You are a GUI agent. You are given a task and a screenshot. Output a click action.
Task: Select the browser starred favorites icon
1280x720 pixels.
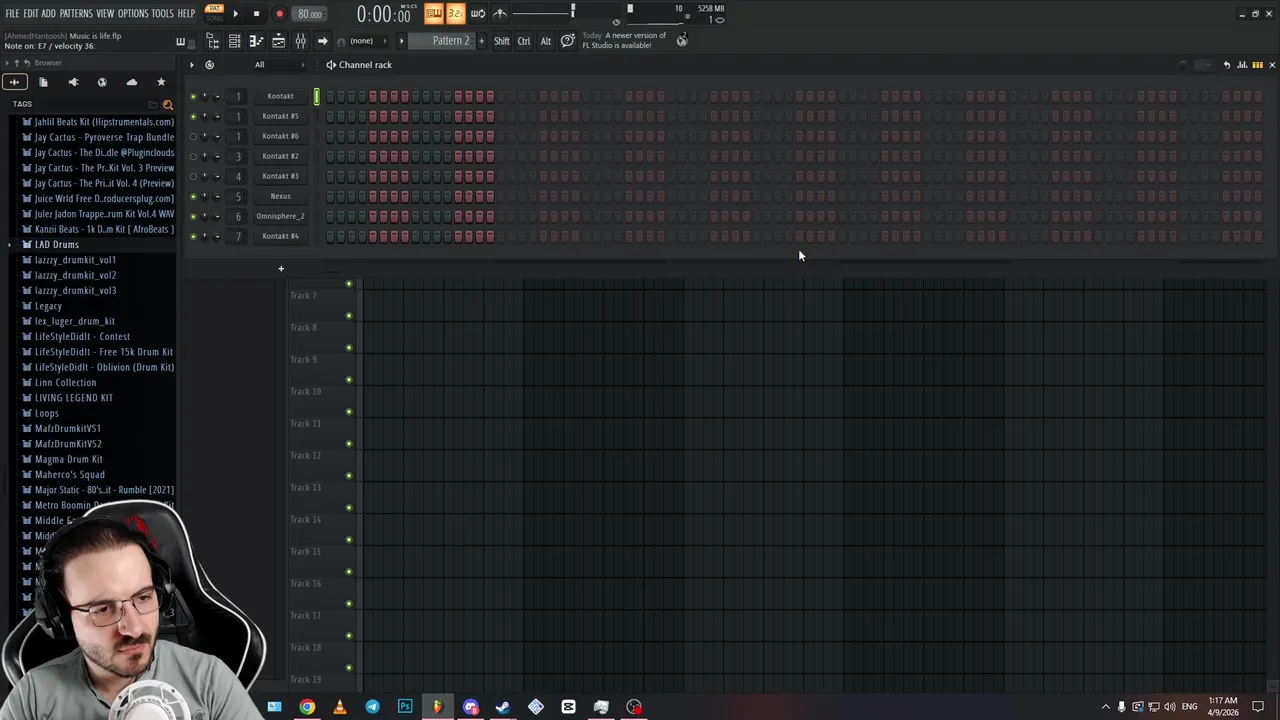point(161,82)
